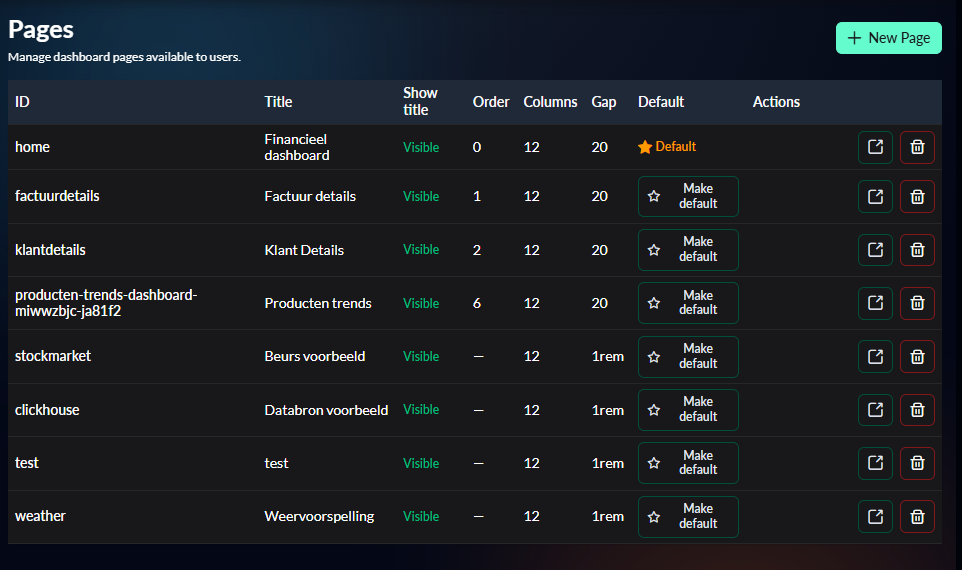Open the factuurdetails page in new window

coord(875,196)
